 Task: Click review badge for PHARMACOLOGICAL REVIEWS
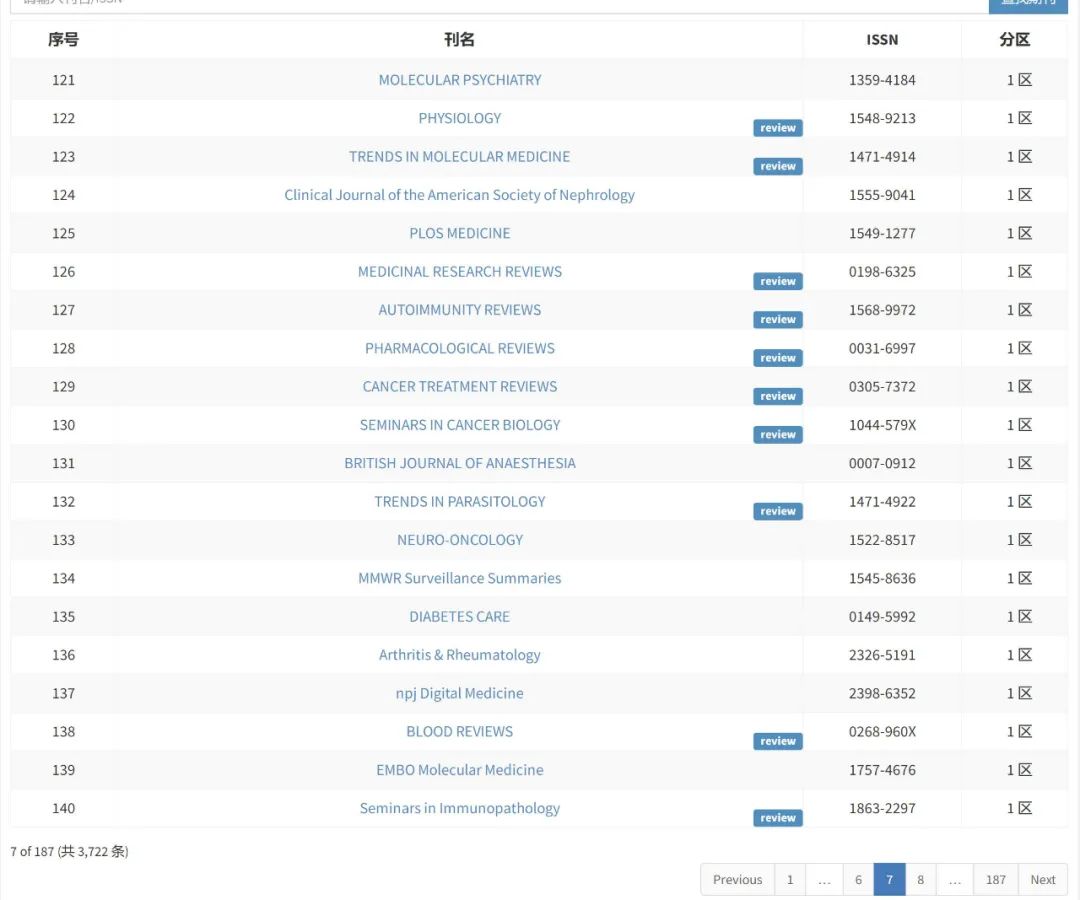point(777,358)
